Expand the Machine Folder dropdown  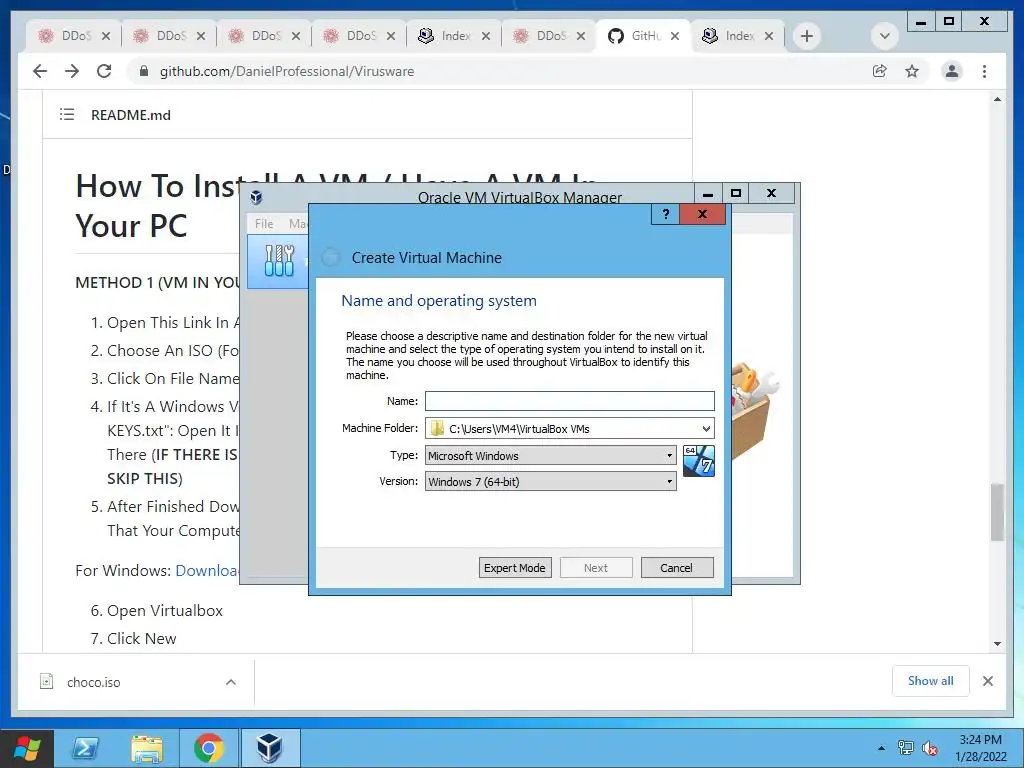pyautogui.click(x=706, y=429)
